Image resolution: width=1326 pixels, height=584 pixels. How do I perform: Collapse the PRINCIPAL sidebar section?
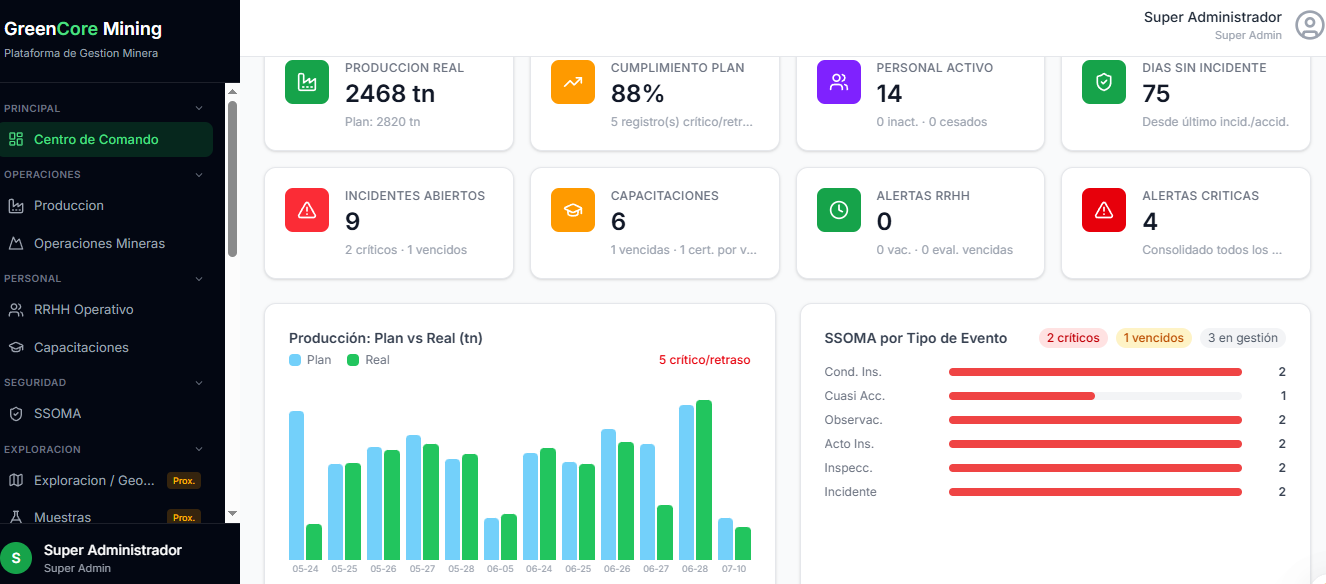(x=199, y=108)
